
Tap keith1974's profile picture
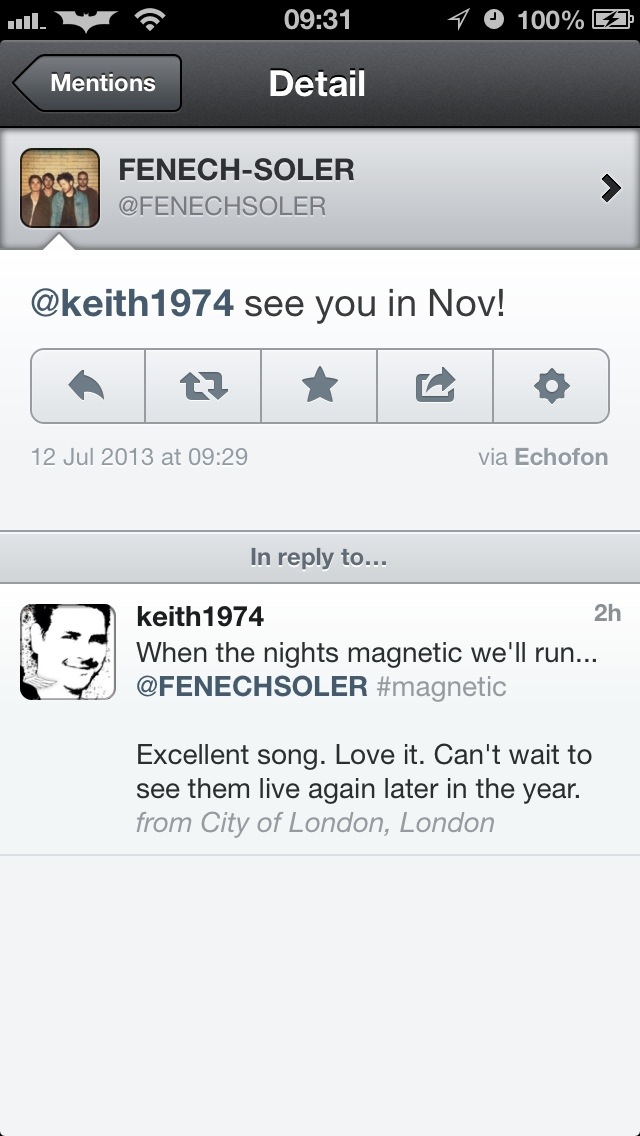click(68, 651)
